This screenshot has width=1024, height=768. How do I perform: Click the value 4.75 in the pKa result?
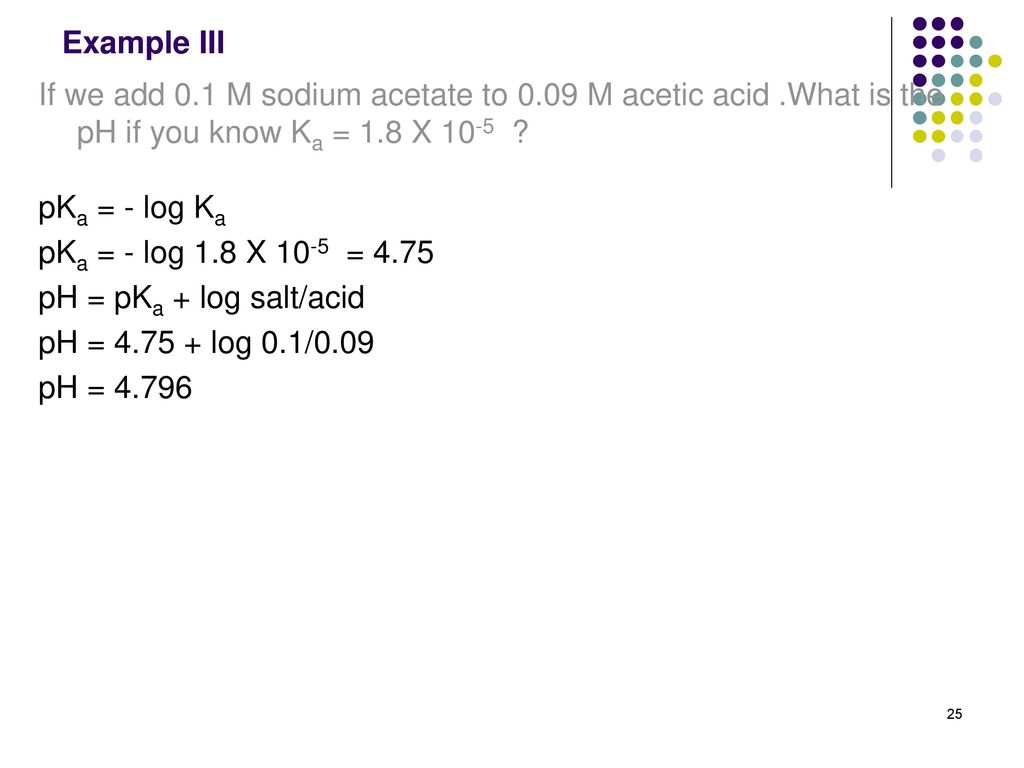(x=403, y=253)
